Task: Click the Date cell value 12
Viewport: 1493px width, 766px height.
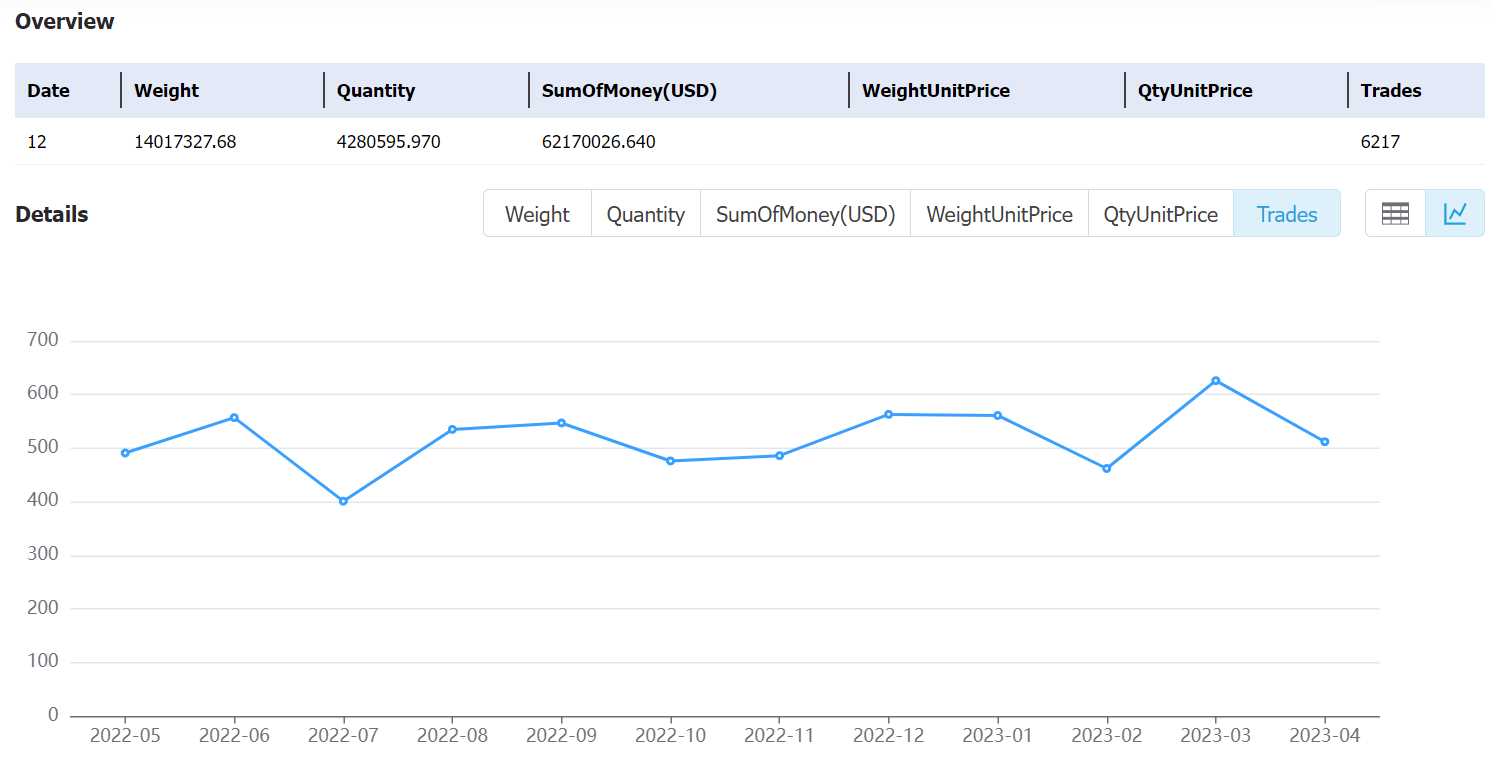Action: coord(37,142)
